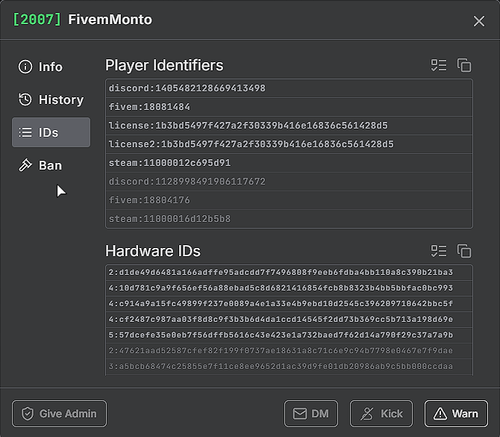
Task: Select fivem:18081484 identifier row
Action: click(289, 107)
